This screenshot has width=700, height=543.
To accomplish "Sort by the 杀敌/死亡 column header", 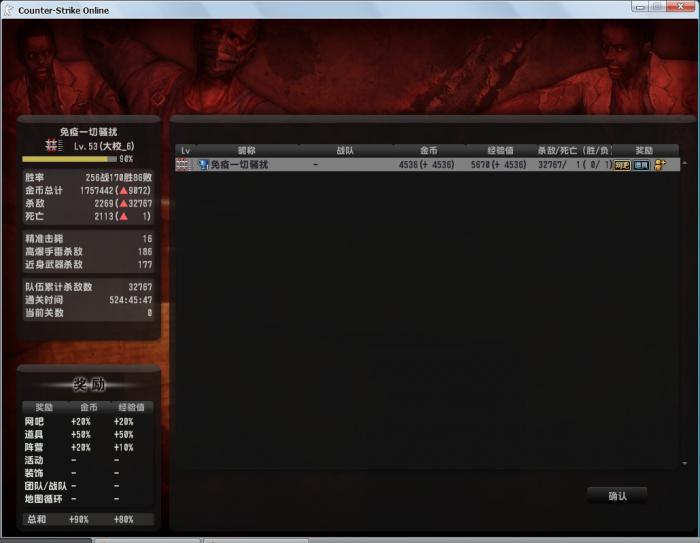I will coord(573,151).
